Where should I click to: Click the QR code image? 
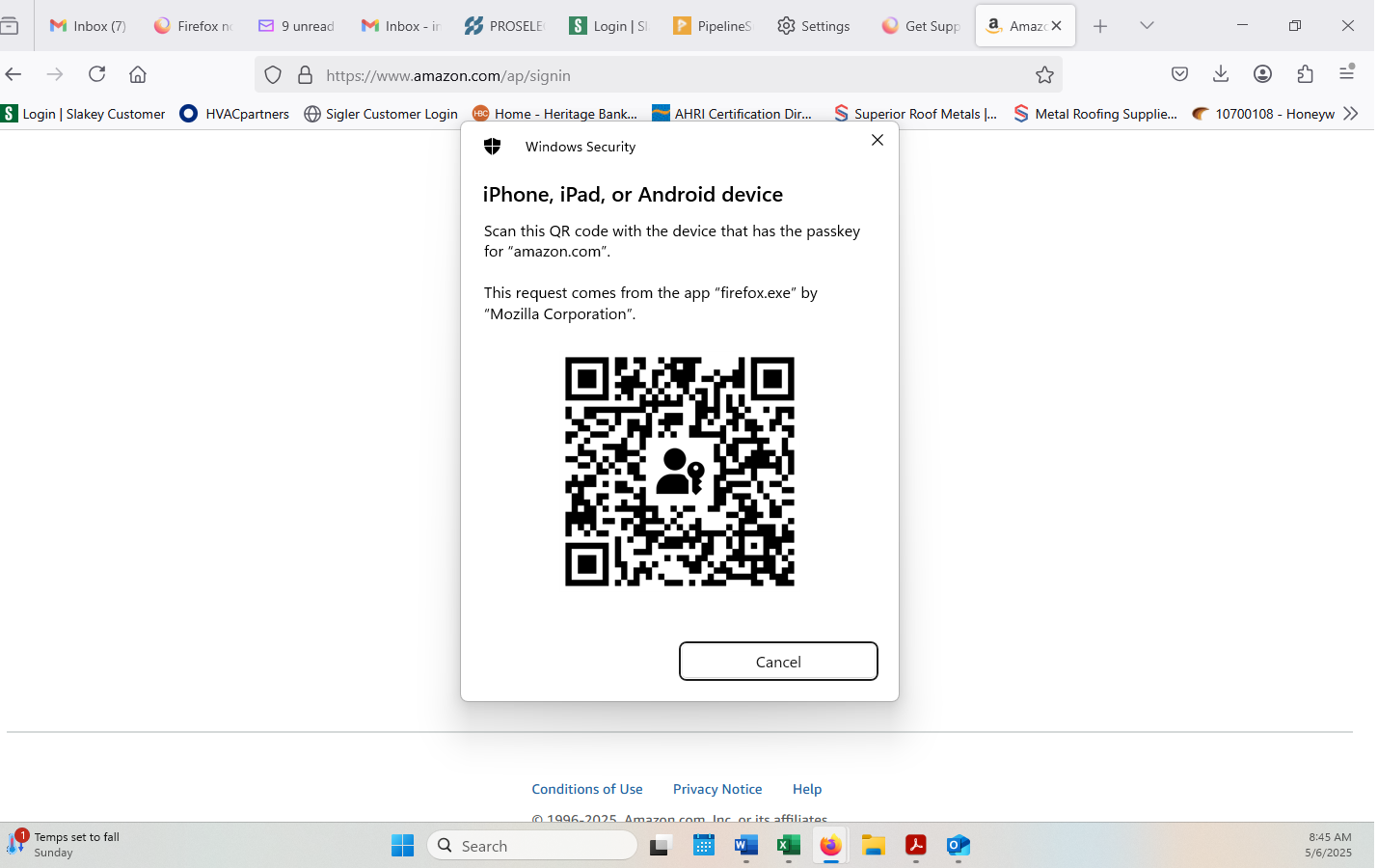[680, 472]
